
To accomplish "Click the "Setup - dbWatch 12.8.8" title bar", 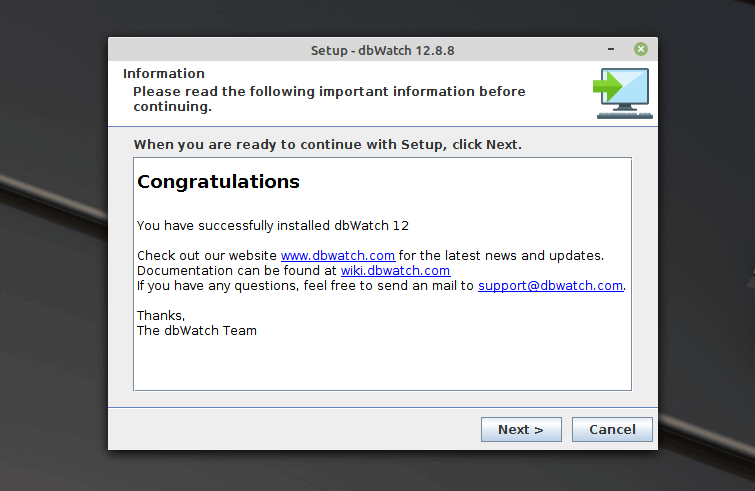I will click(x=383, y=50).
